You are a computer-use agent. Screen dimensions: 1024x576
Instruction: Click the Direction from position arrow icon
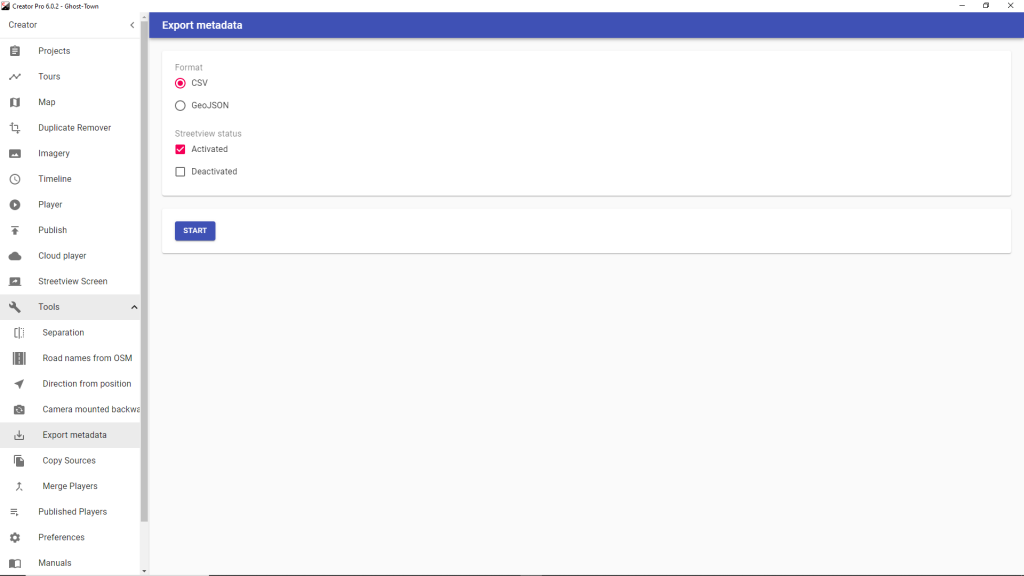click(x=19, y=384)
